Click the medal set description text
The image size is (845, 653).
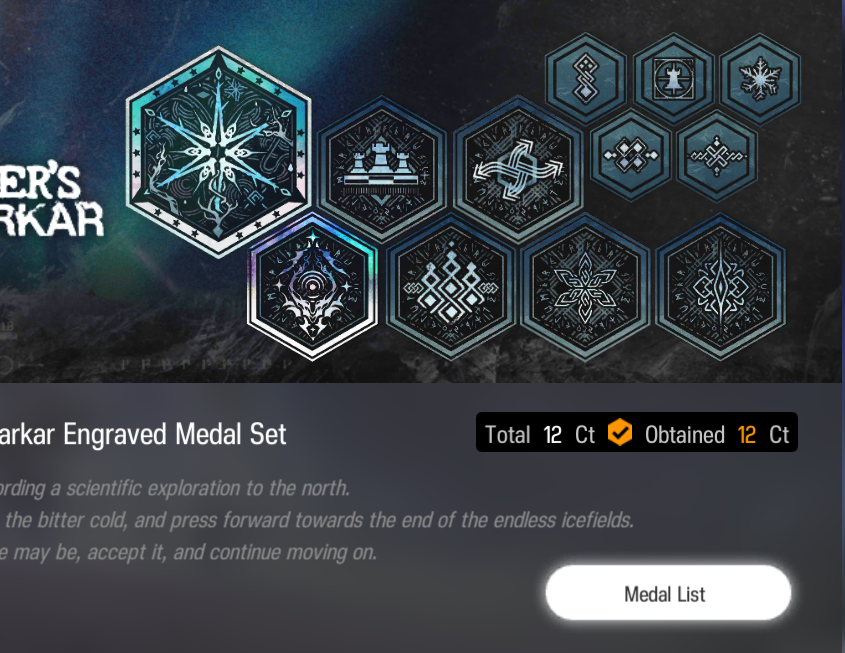point(317,520)
